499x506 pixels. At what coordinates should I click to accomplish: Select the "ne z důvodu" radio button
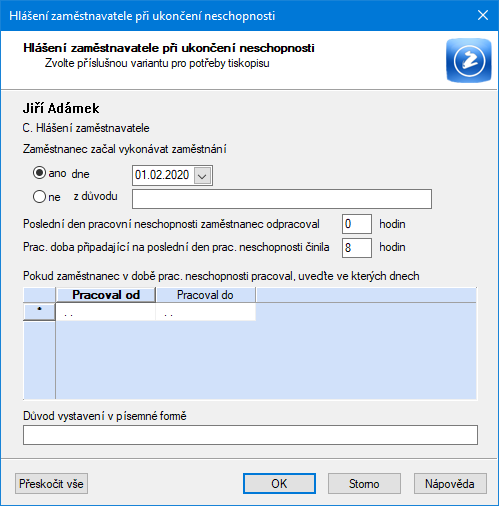tap(39, 197)
